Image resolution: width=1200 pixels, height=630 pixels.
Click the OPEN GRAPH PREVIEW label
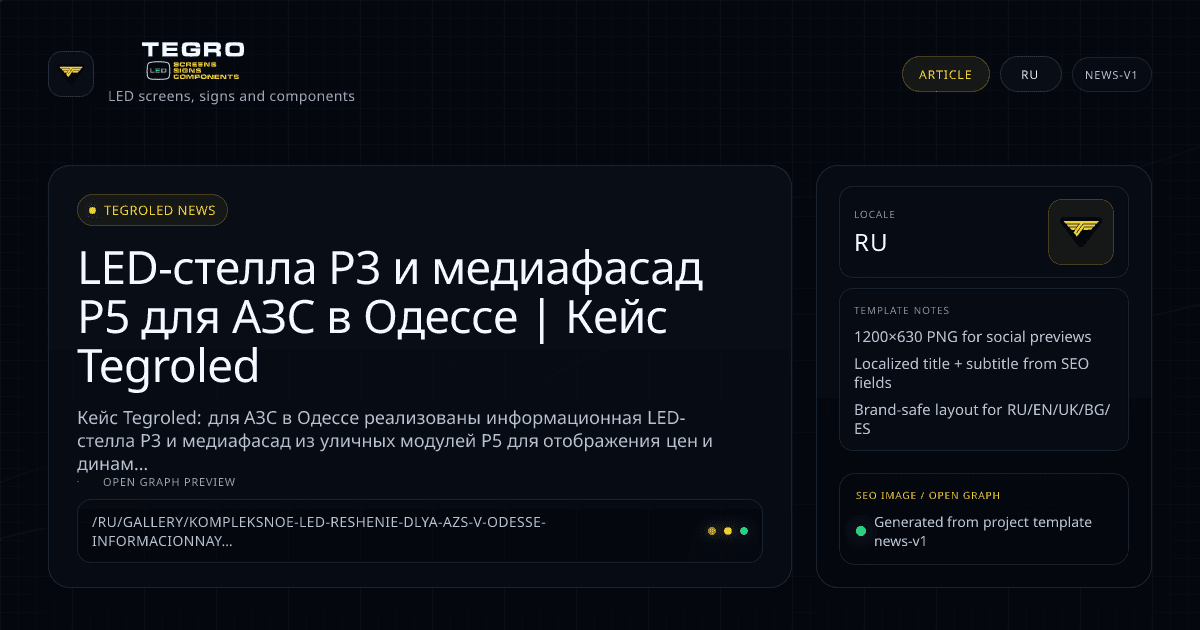(169, 482)
